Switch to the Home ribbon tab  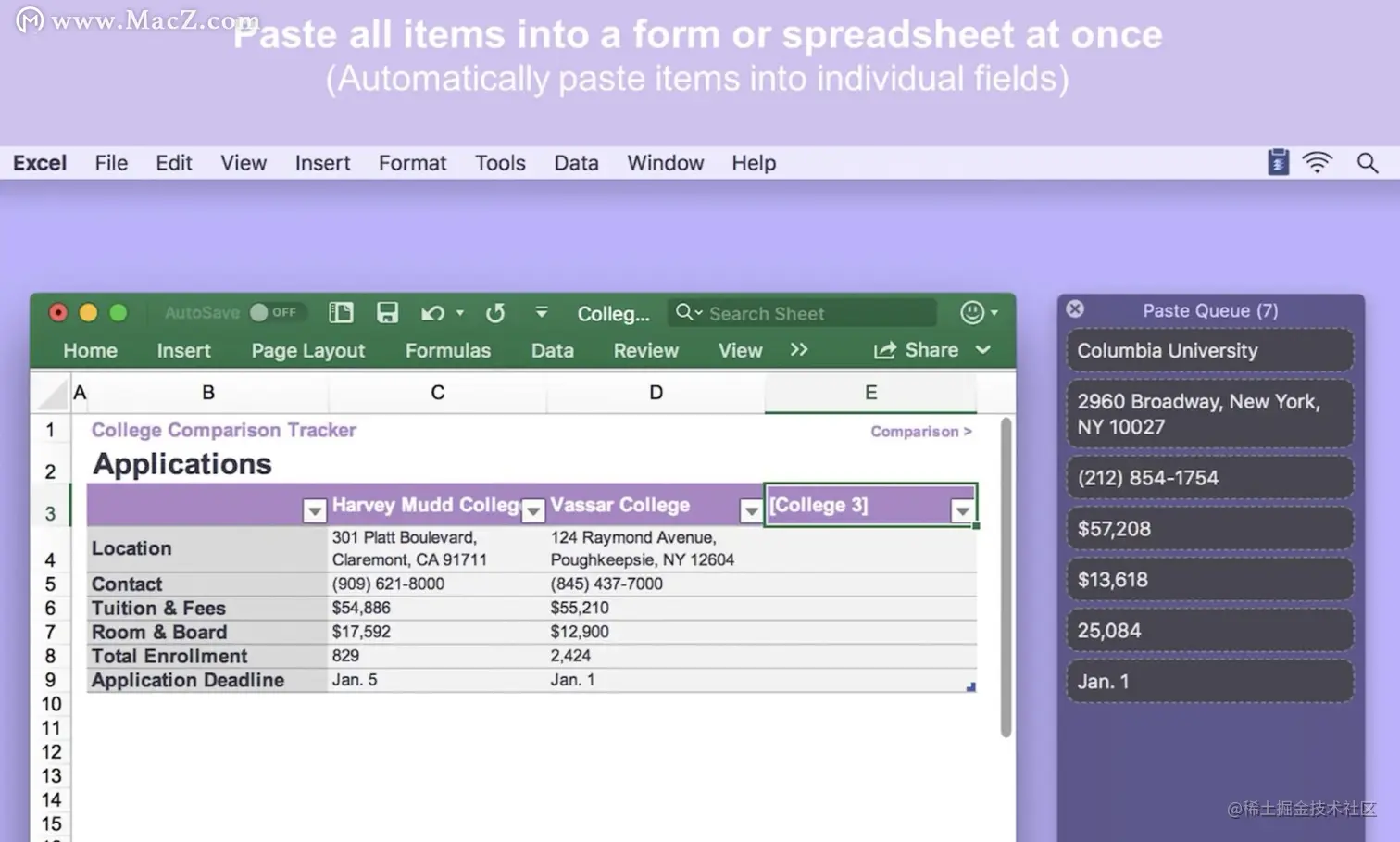tap(90, 350)
